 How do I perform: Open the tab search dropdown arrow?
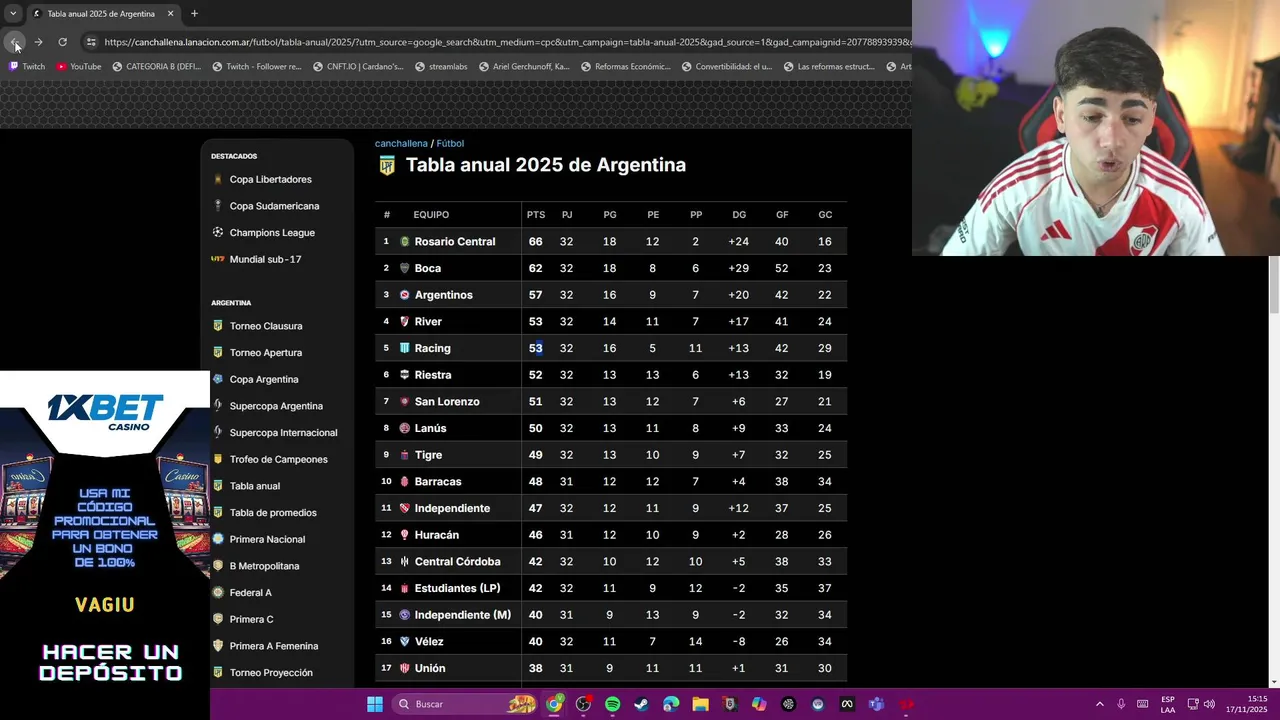[13, 14]
